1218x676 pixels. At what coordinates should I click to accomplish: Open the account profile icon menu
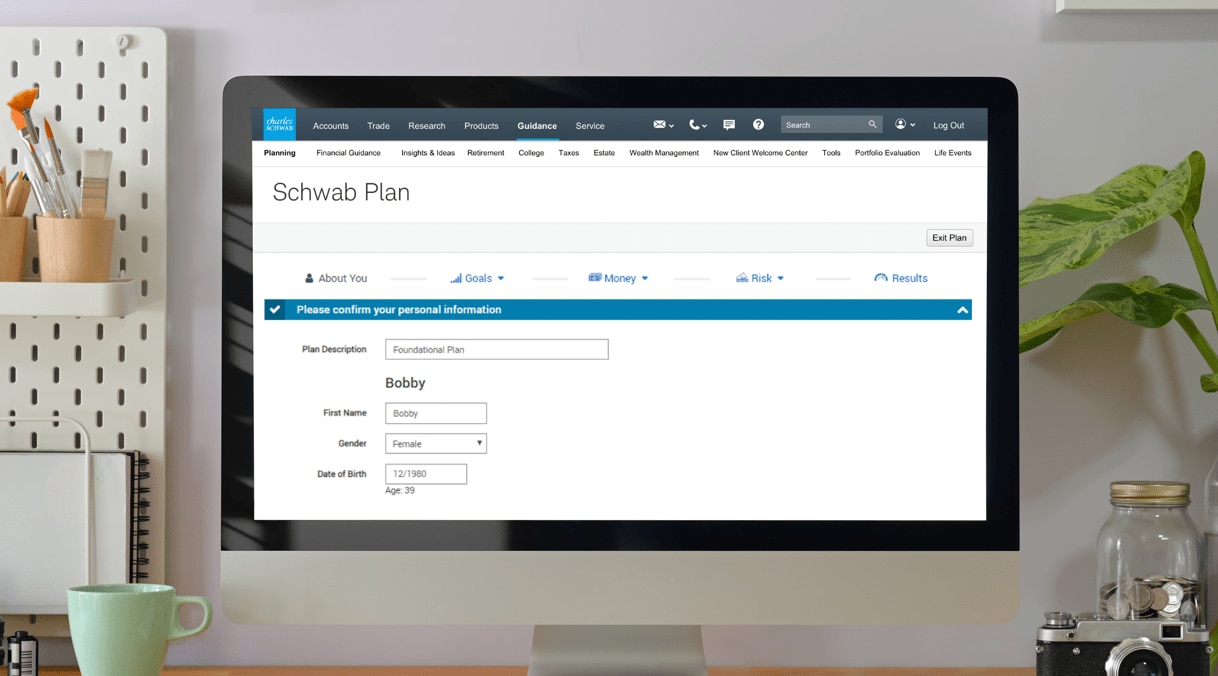(x=901, y=124)
